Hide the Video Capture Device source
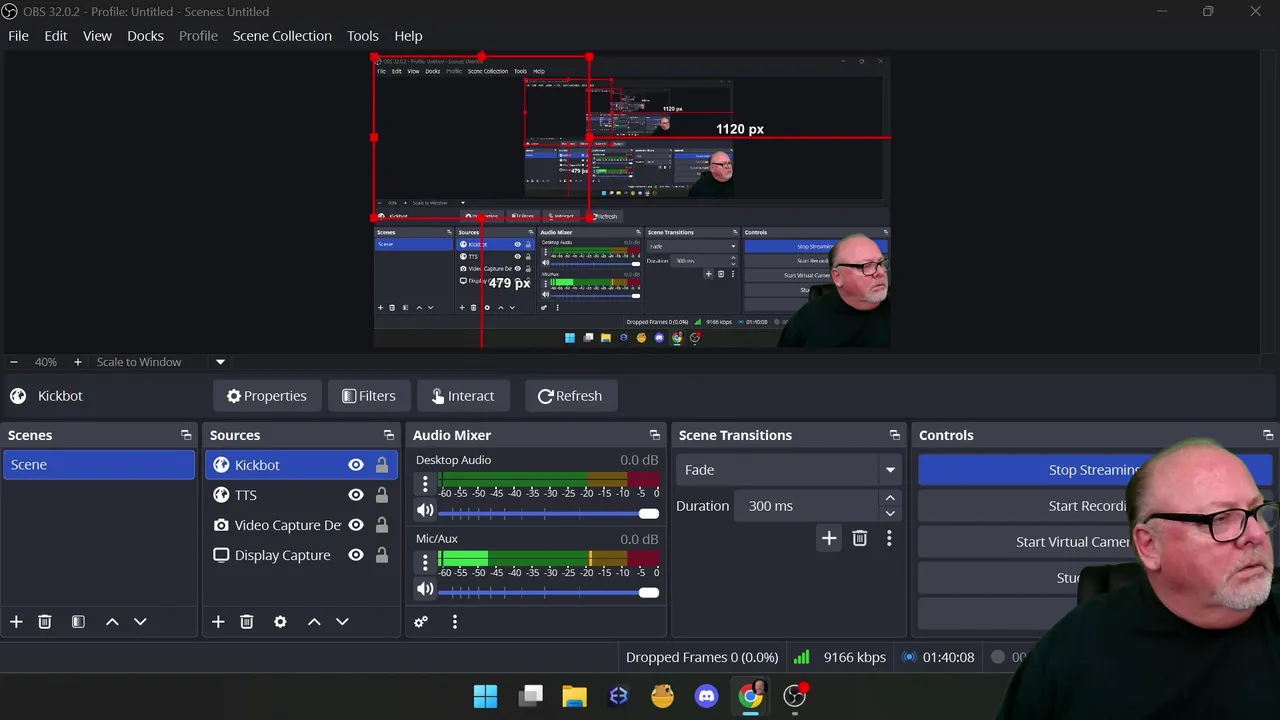This screenshot has width=1280, height=720. 355,525
